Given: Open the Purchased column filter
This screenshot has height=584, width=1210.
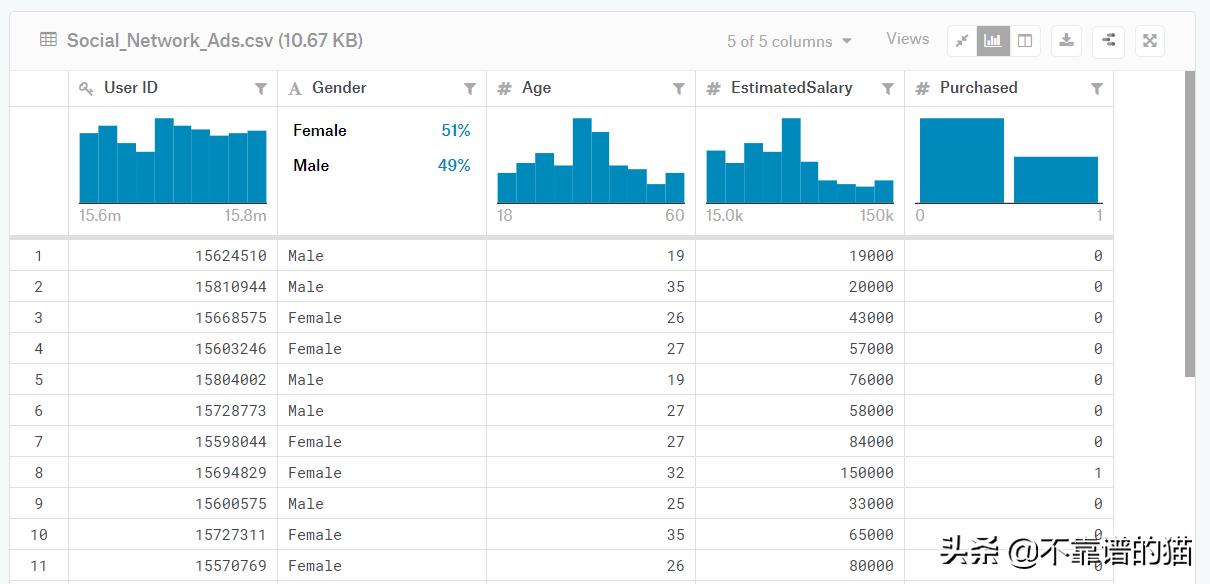Looking at the screenshot, I should 1097,89.
